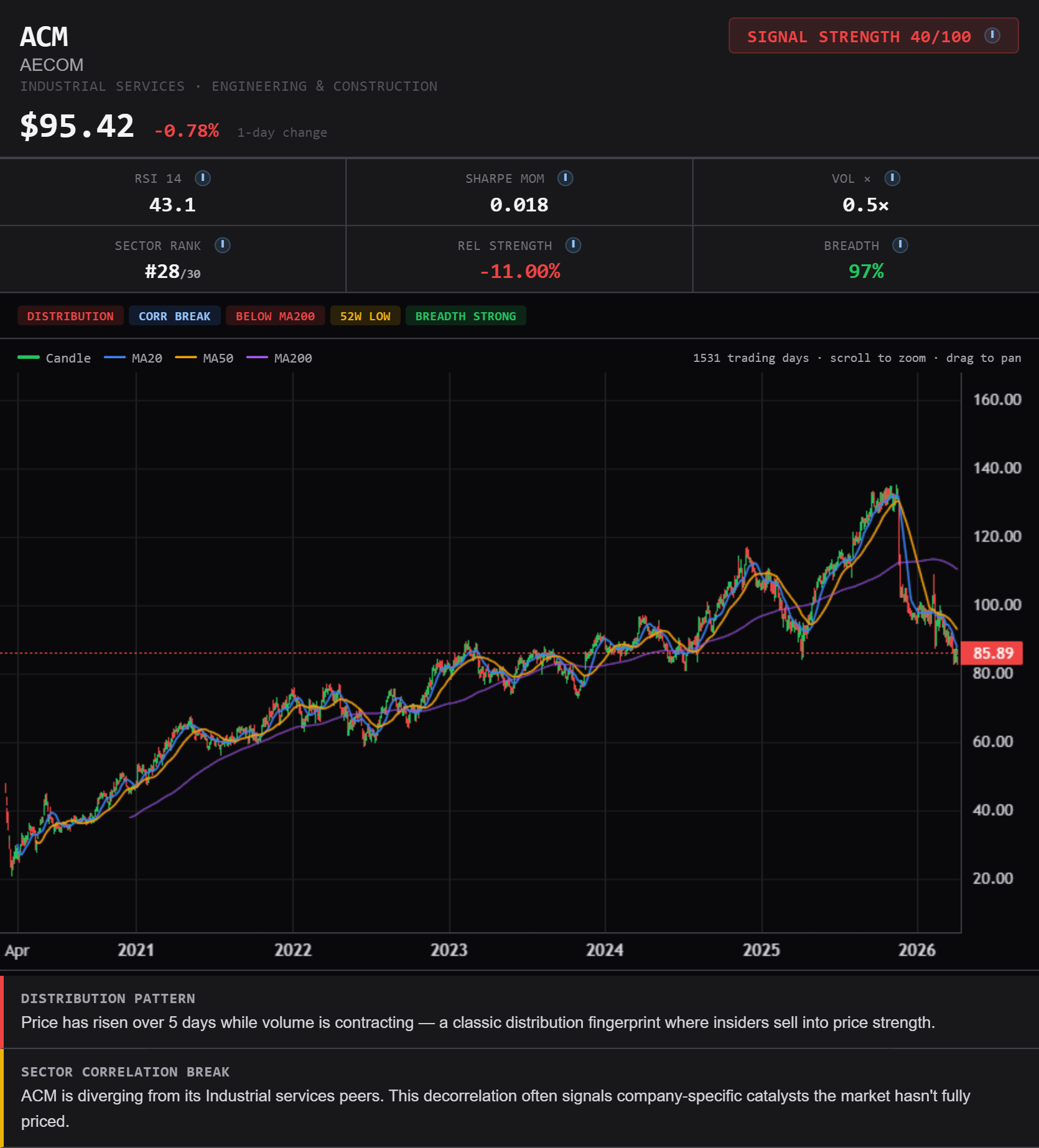Toggle the MA50 legend entry
1039x1148 pixels.
pyautogui.click(x=204, y=358)
